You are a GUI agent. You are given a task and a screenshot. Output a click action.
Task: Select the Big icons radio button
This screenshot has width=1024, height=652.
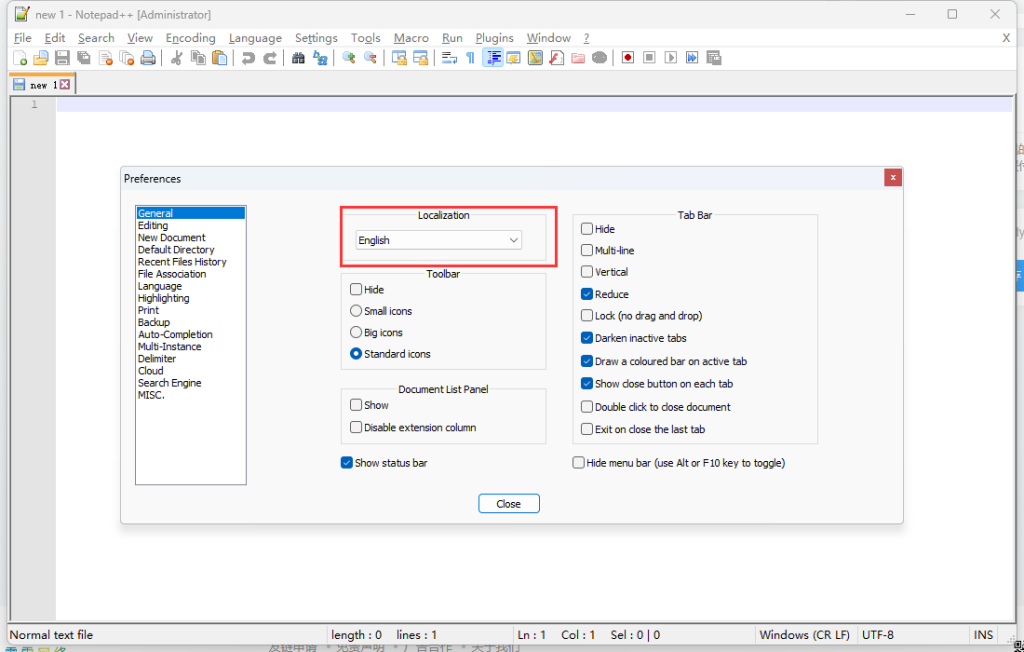point(356,333)
